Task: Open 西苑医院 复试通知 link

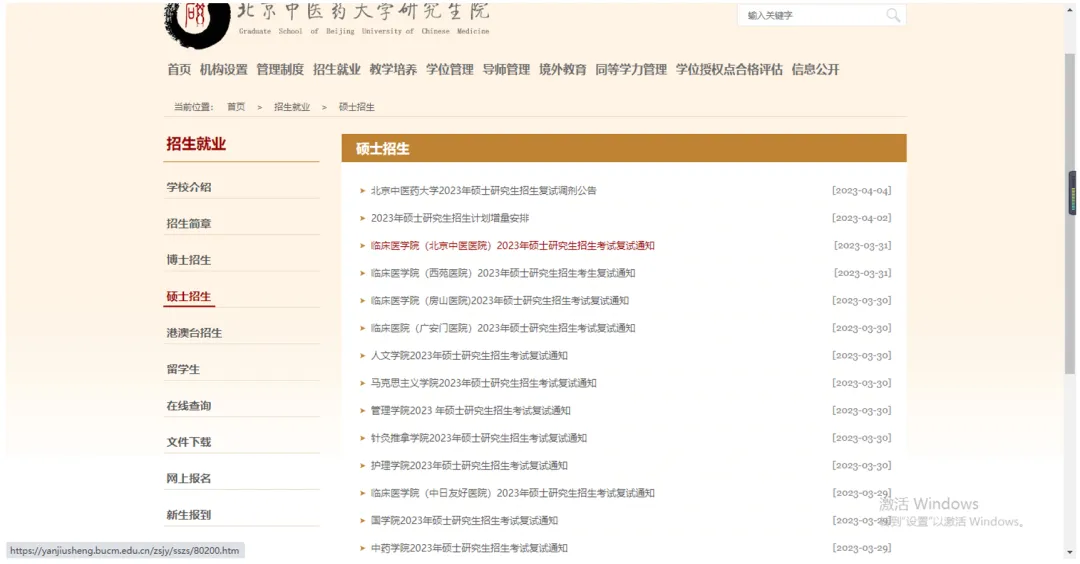Action: tap(503, 273)
